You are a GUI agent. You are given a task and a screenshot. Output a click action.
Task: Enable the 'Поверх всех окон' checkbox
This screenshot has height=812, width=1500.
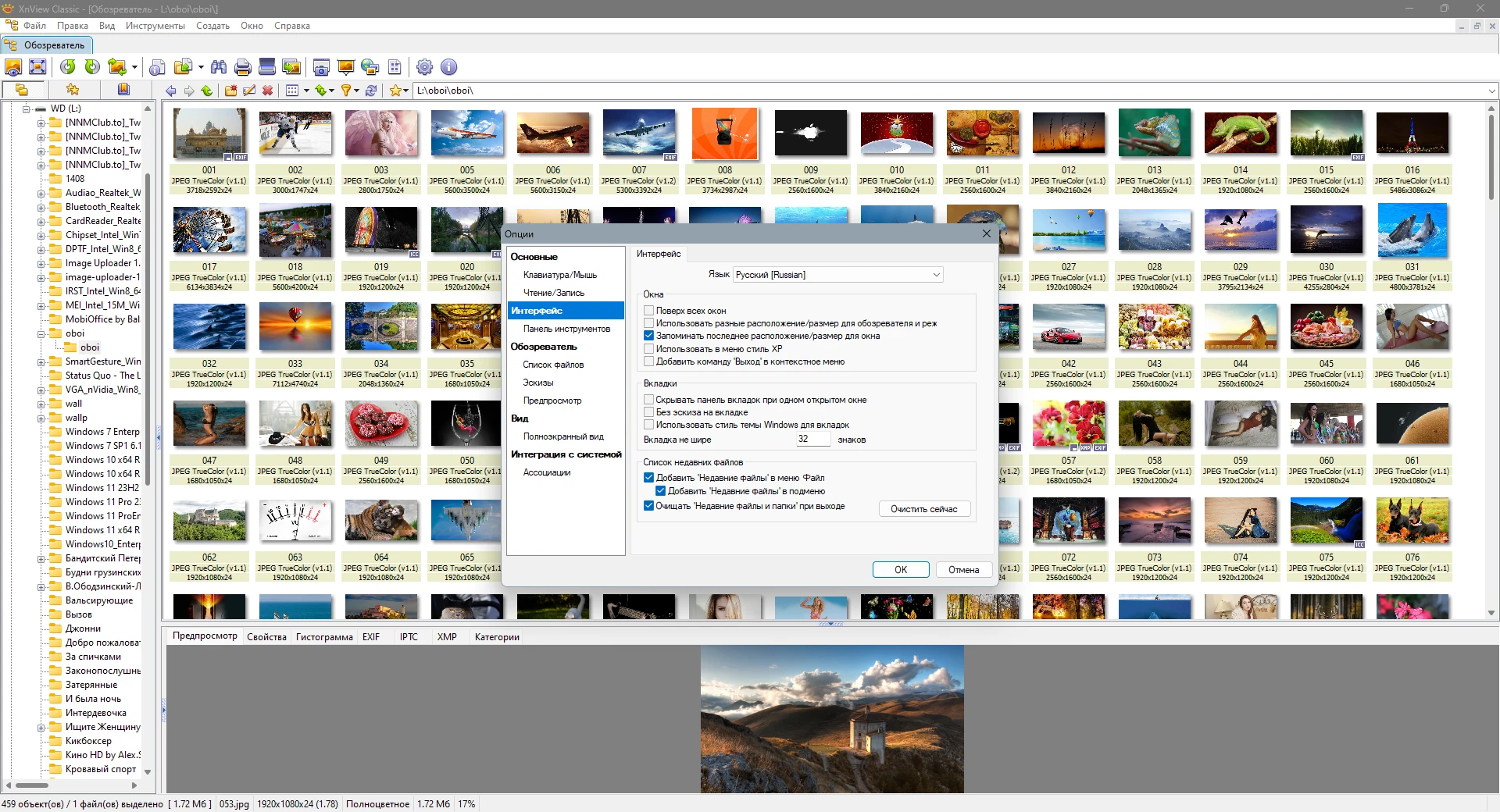pos(648,311)
